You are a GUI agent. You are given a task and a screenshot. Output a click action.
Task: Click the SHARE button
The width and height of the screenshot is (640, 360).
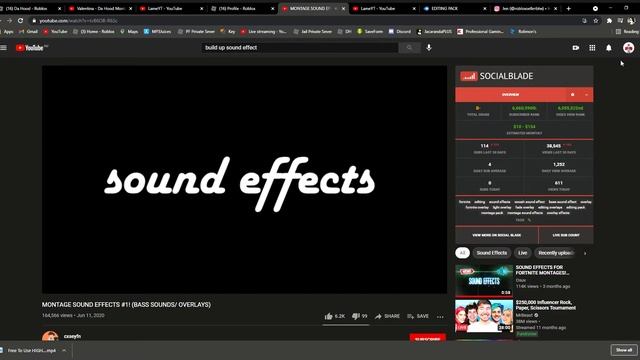pos(387,316)
